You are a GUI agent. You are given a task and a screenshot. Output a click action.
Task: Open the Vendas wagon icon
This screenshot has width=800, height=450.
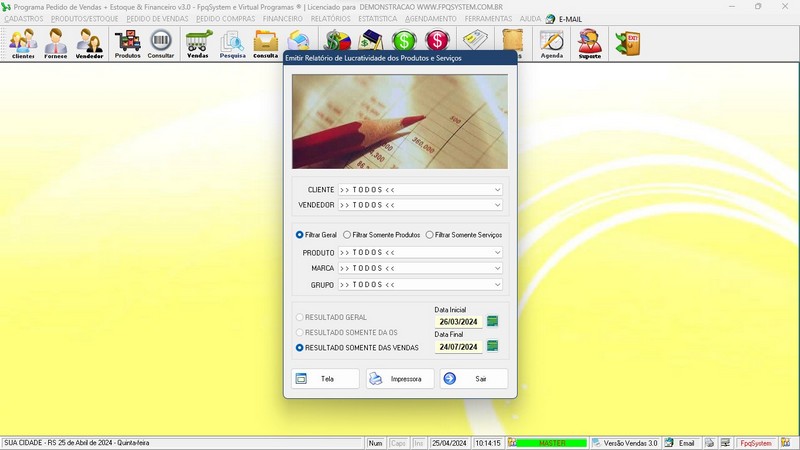[x=198, y=43]
